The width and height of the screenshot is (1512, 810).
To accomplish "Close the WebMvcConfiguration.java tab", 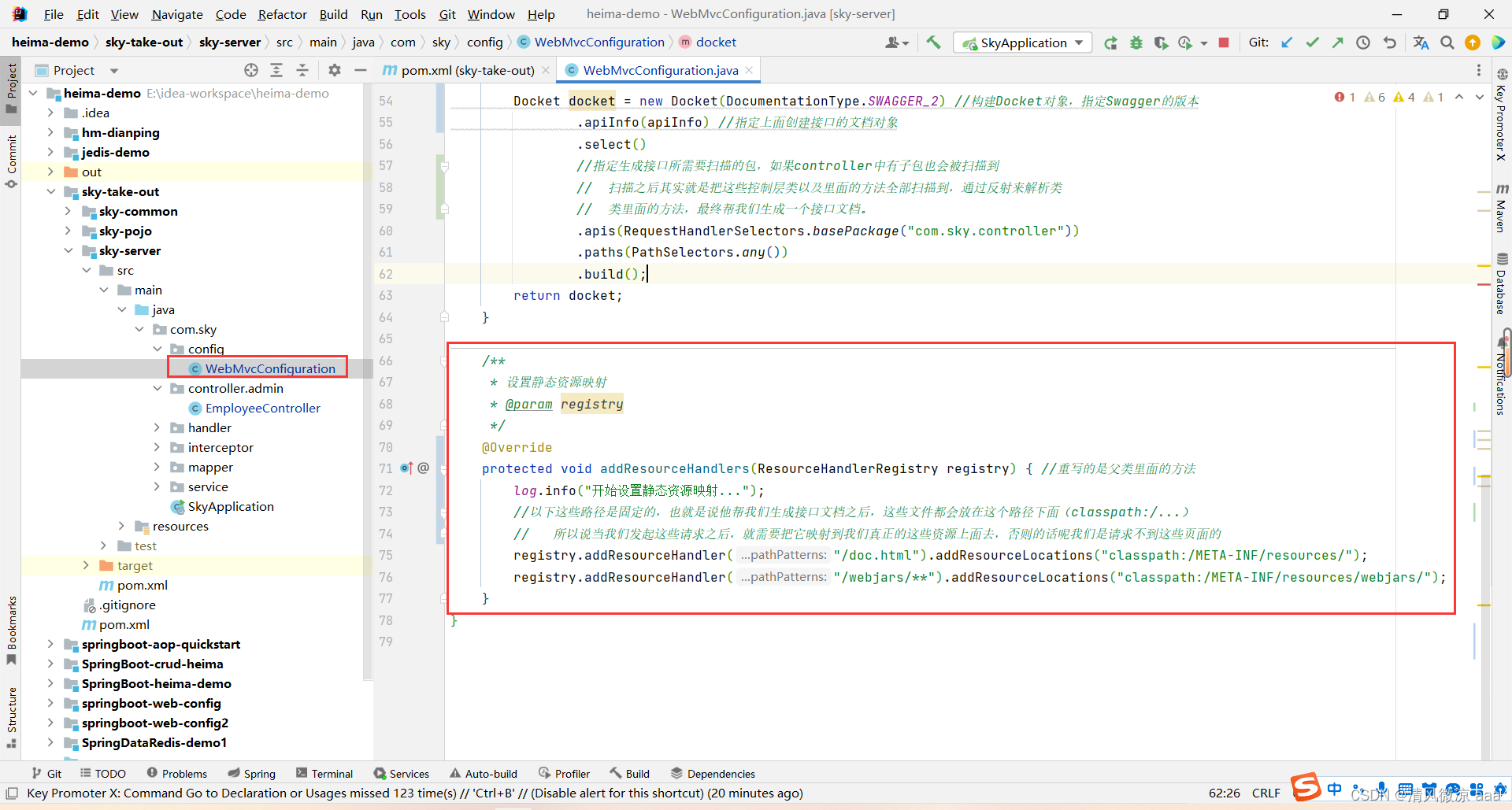I will (749, 70).
